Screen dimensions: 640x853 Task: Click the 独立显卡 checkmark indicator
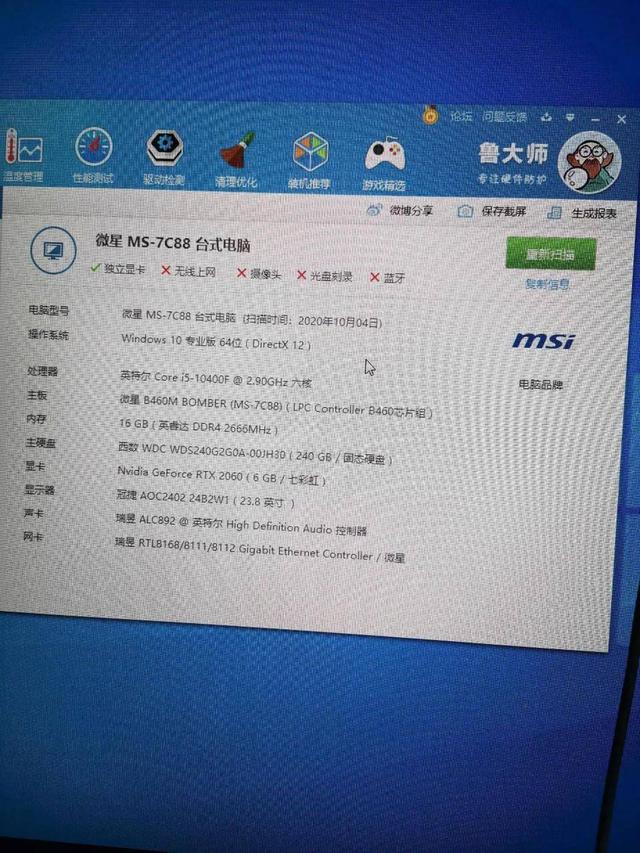pos(118,269)
